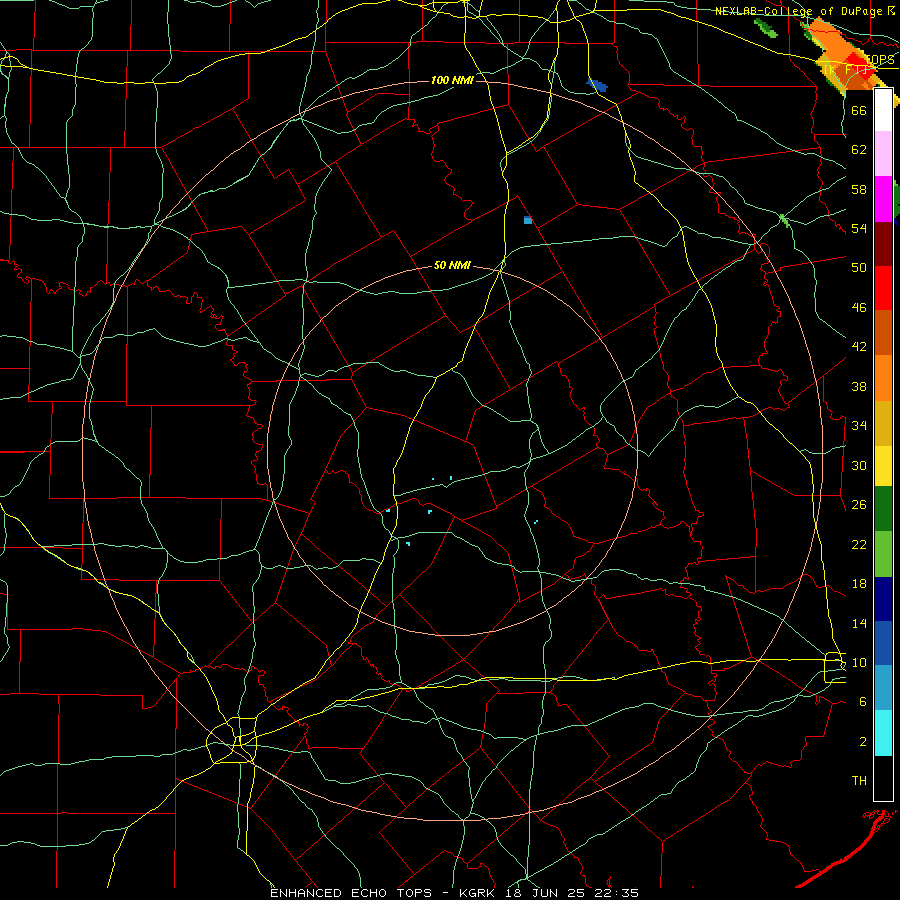Select the dark green legend swatch
900x900 pixels.
point(883,509)
